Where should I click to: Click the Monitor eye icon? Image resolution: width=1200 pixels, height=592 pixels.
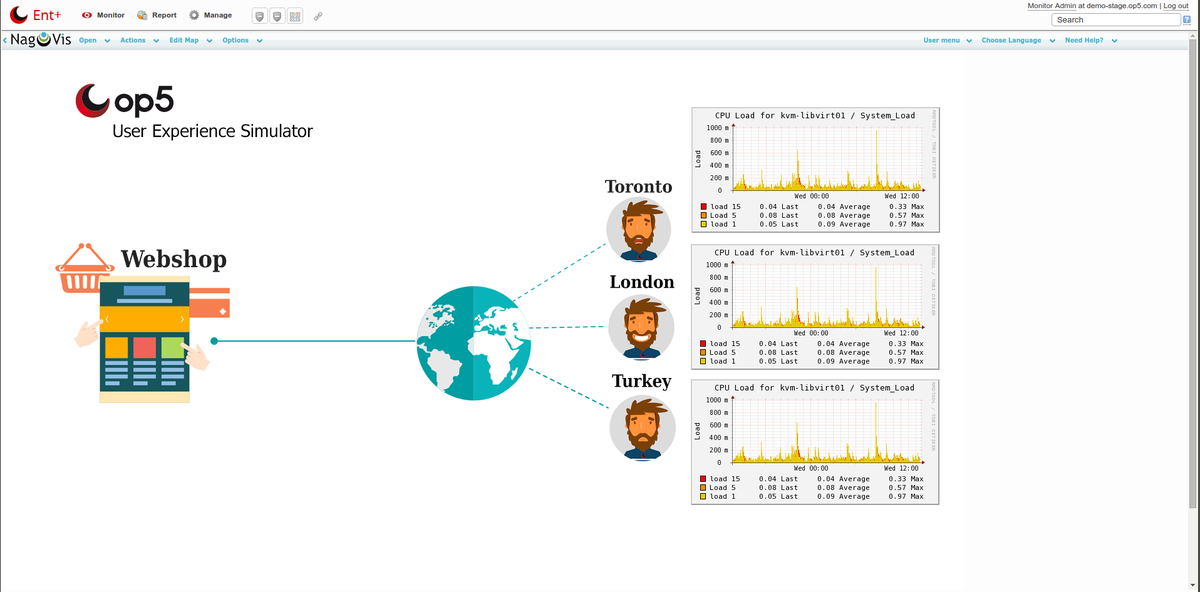(87, 16)
